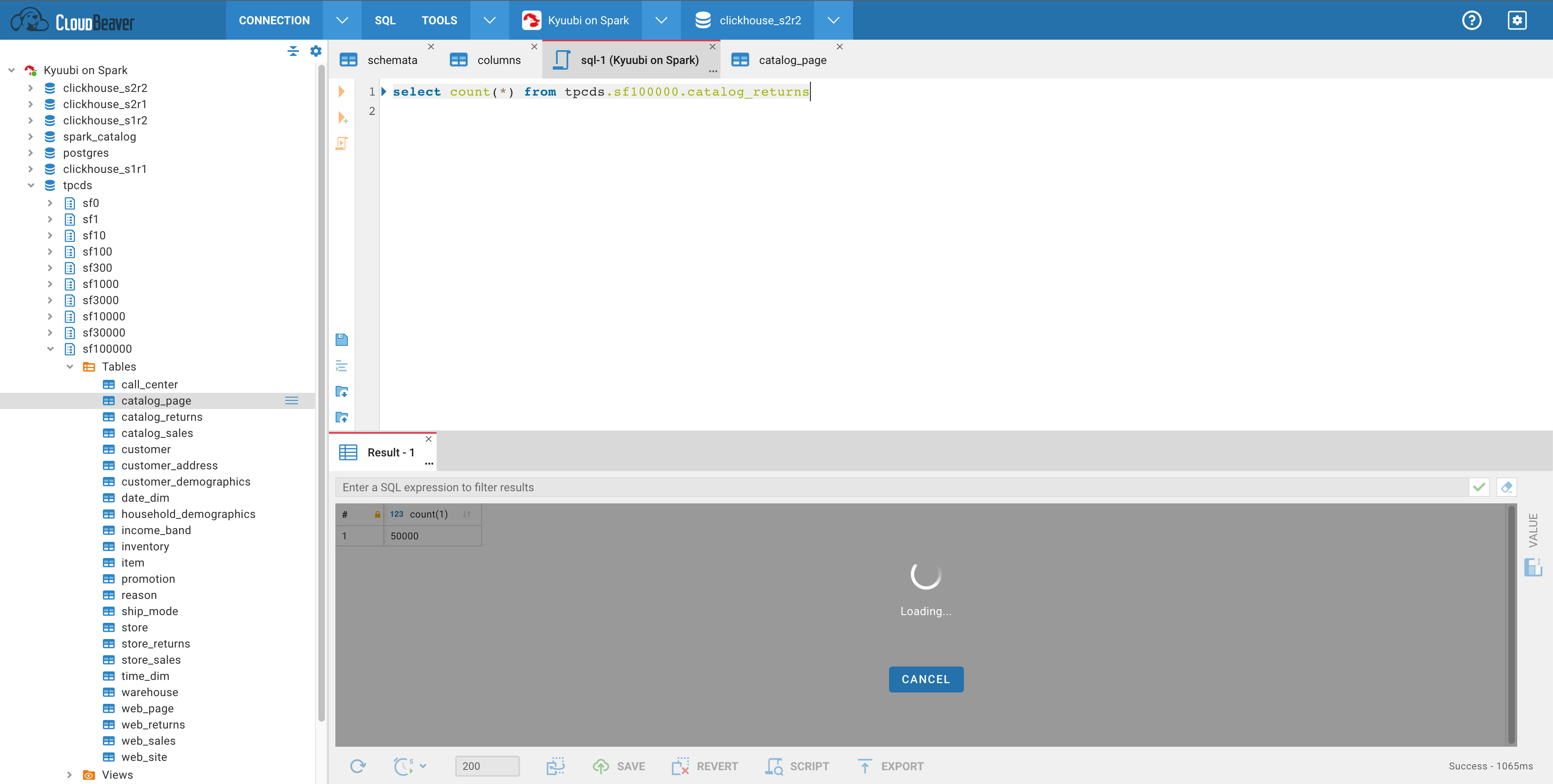Screen dimensions: 1553x784
Task: Expand the spark_catalog database node
Action: point(31,137)
